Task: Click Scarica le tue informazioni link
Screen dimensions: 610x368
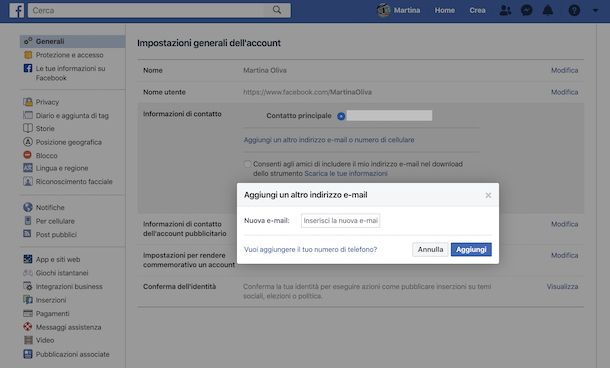Action: [x=346, y=173]
